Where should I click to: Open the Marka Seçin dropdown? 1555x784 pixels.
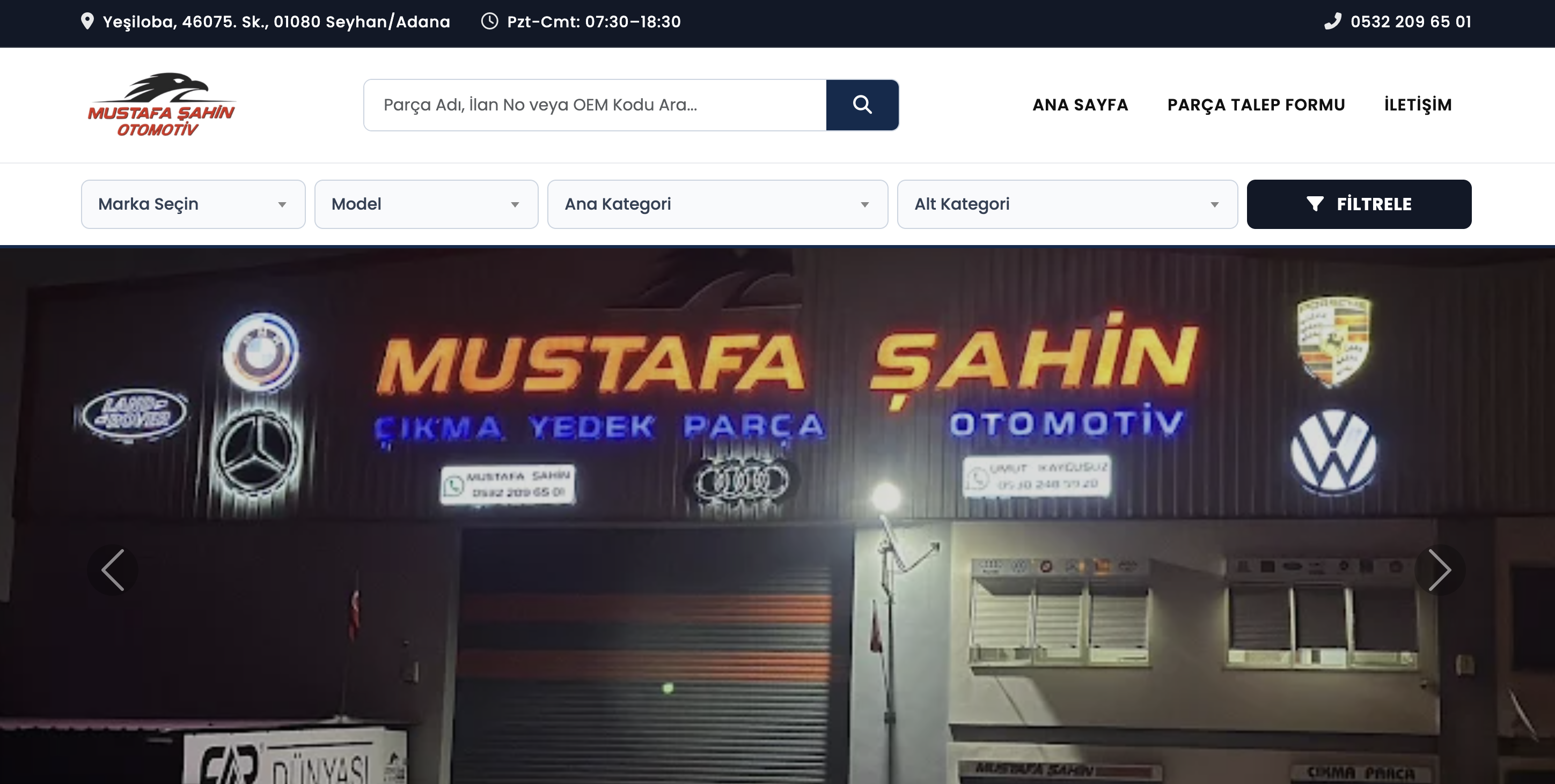(193, 204)
